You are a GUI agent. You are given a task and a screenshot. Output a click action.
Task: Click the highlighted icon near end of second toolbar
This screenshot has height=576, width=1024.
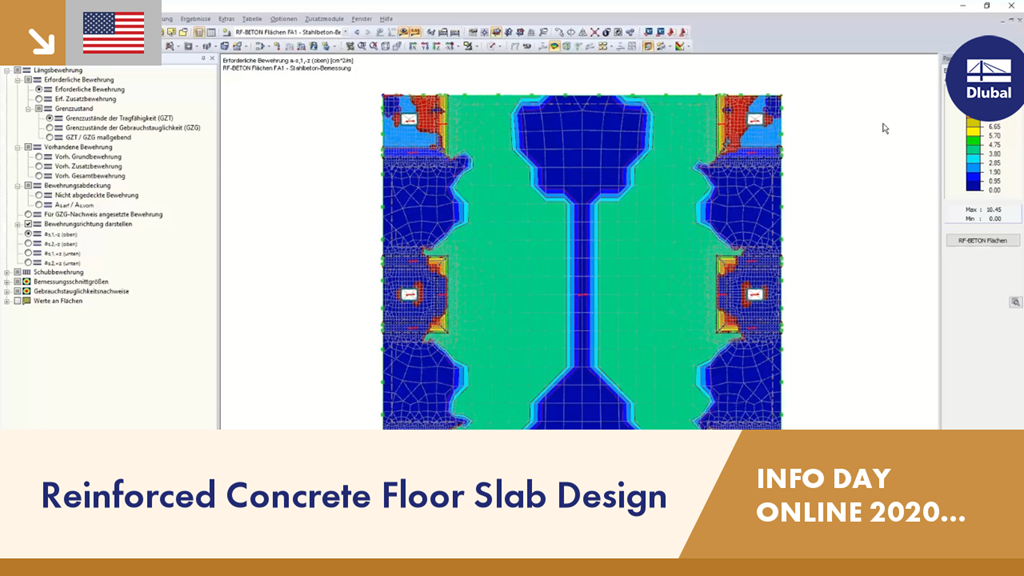click(648, 46)
